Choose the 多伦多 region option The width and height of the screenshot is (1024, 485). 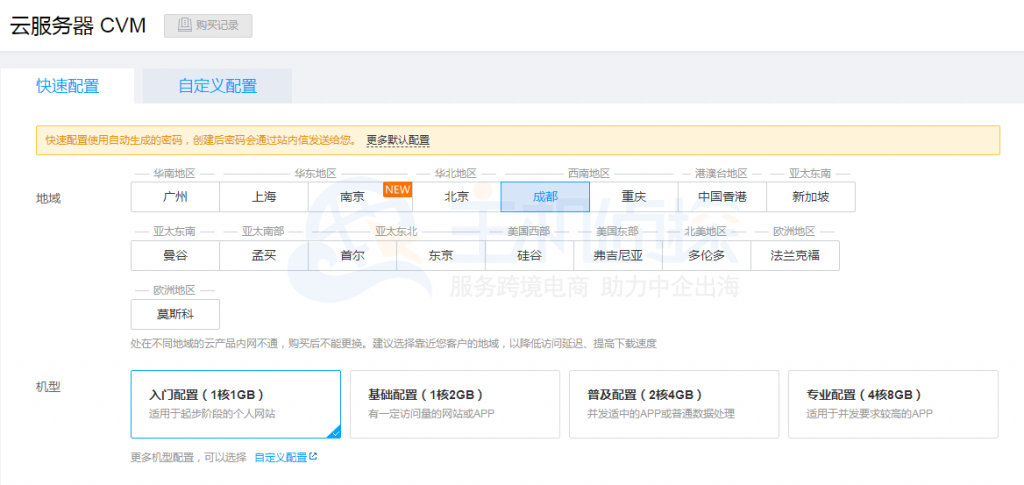pos(707,255)
